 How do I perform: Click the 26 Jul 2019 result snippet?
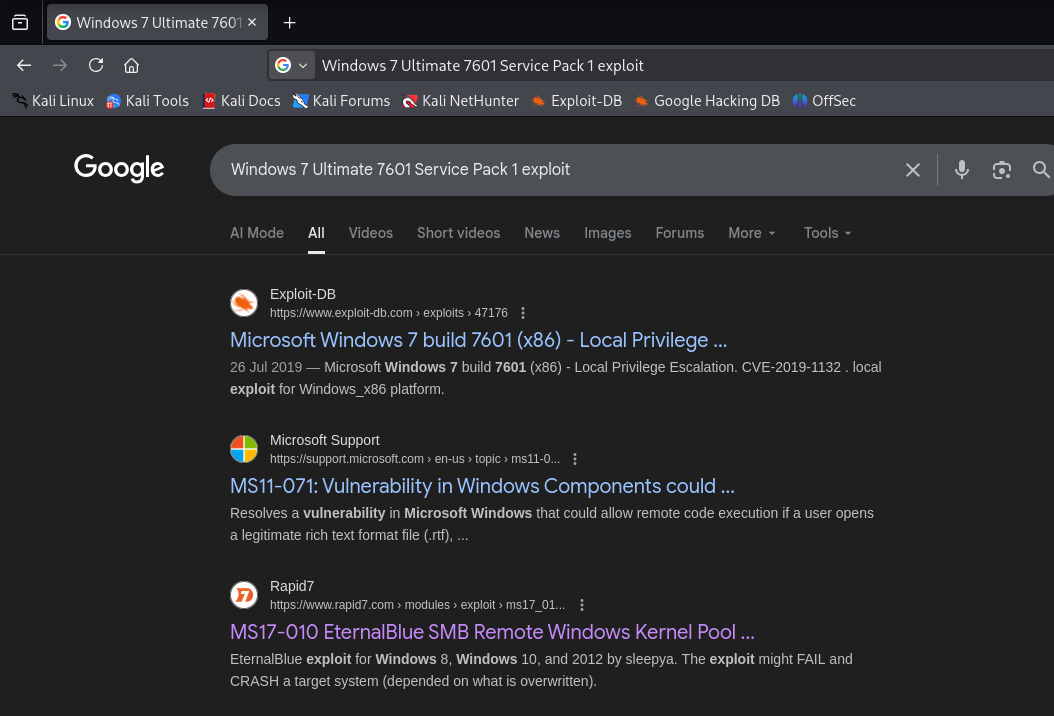pyautogui.click(x=555, y=378)
